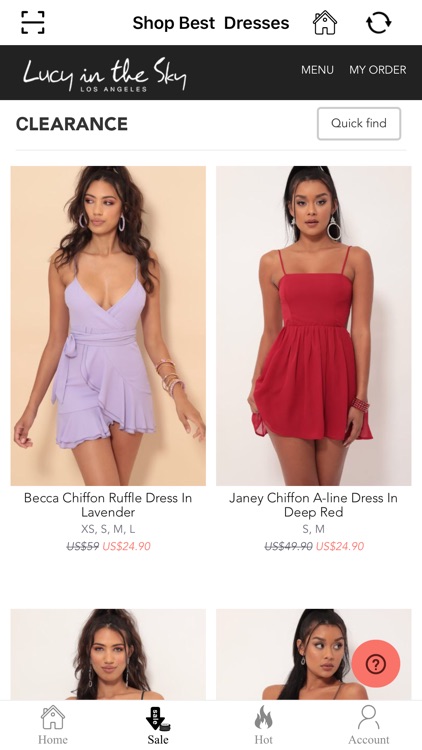Tap the scan icon at top left
Screen dimensions: 422x750
[33, 22]
